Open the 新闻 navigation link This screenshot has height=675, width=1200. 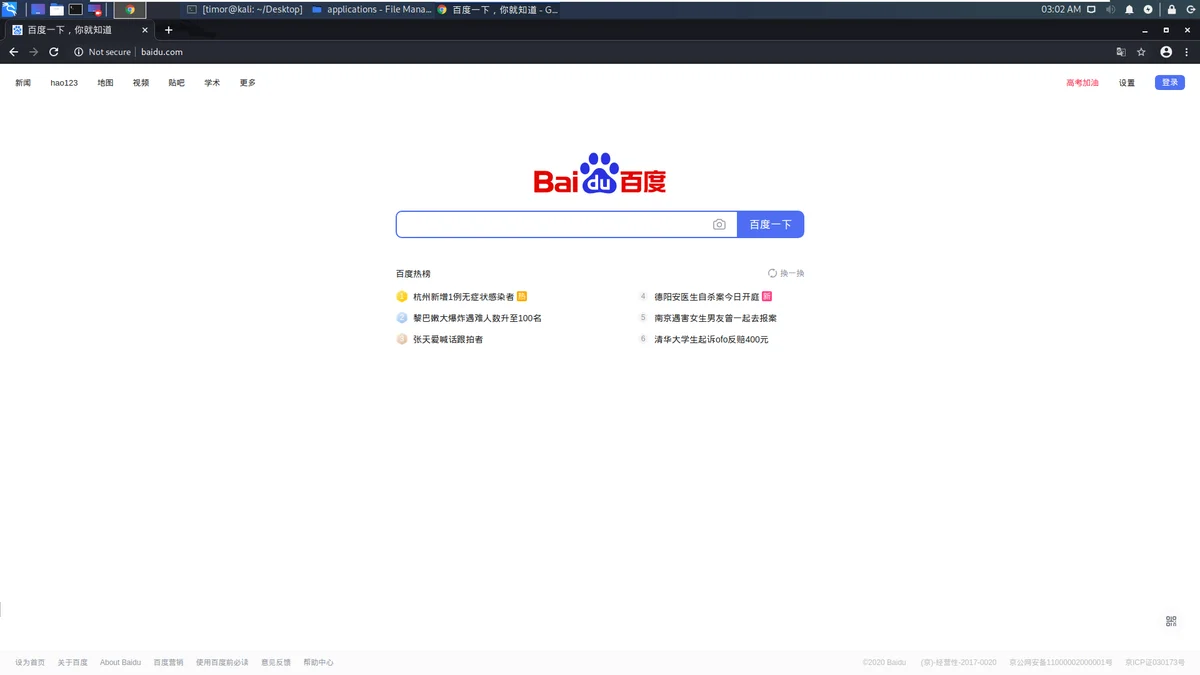23,83
